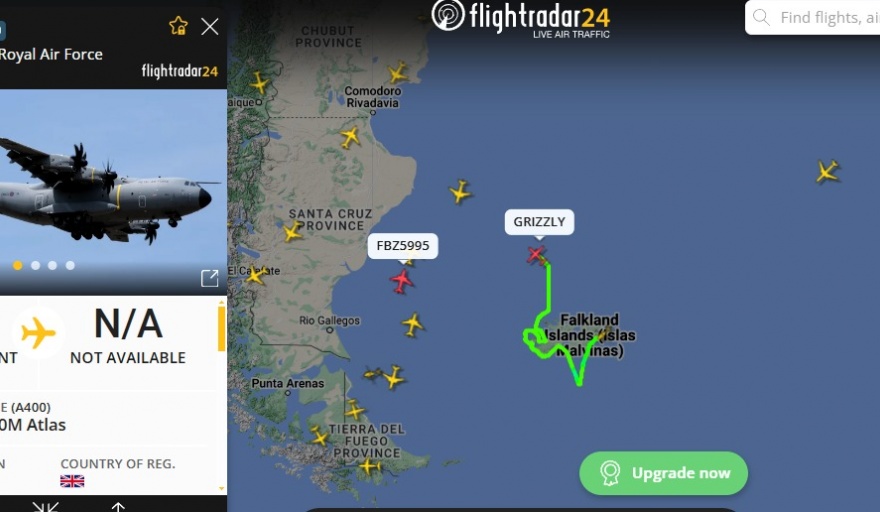Select the red GRIZZLY aircraft marker

point(537,255)
